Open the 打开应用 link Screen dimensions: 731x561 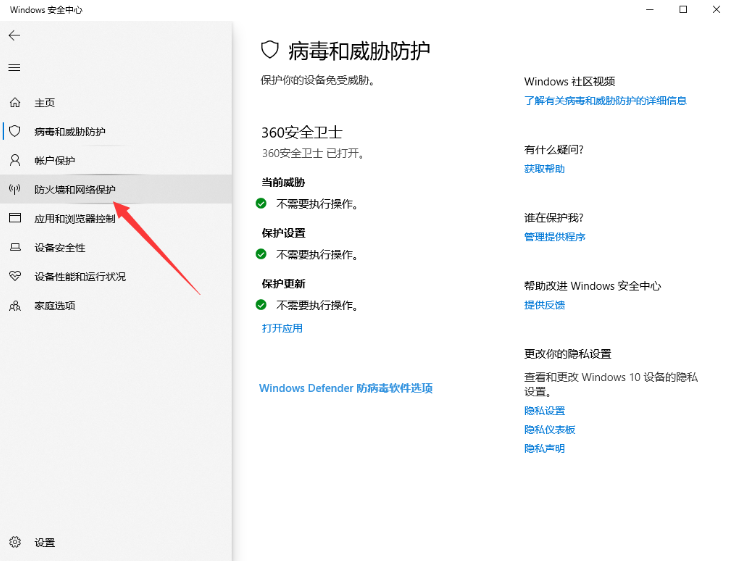pos(282,328)
